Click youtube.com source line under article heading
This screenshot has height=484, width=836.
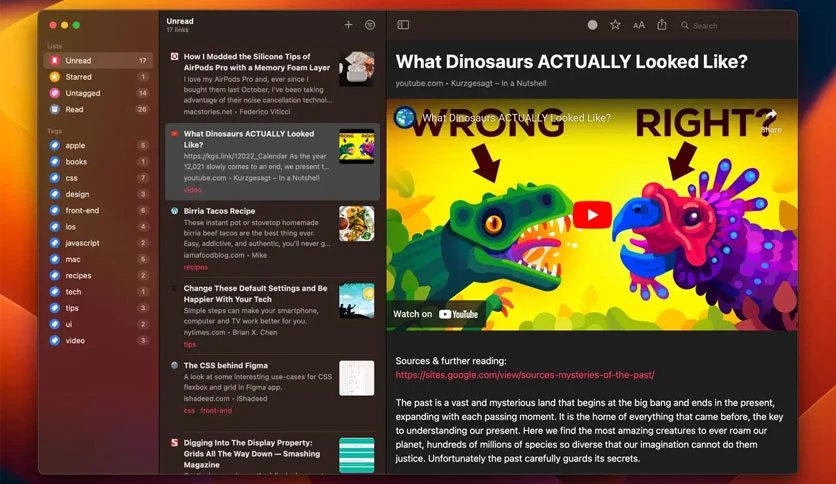click(471, 83)
